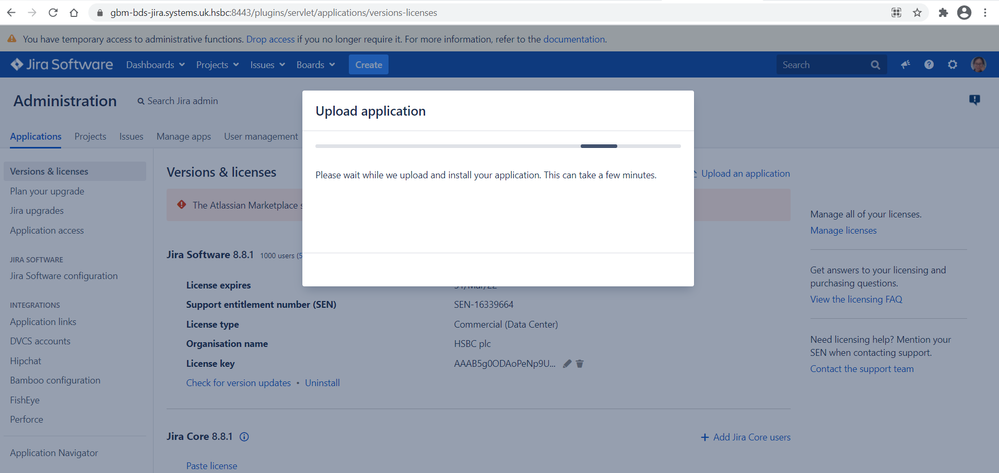Screen dimensions: 999x473
Task: Open Application Navigator in the sidebar
Action: click(54, 453)
